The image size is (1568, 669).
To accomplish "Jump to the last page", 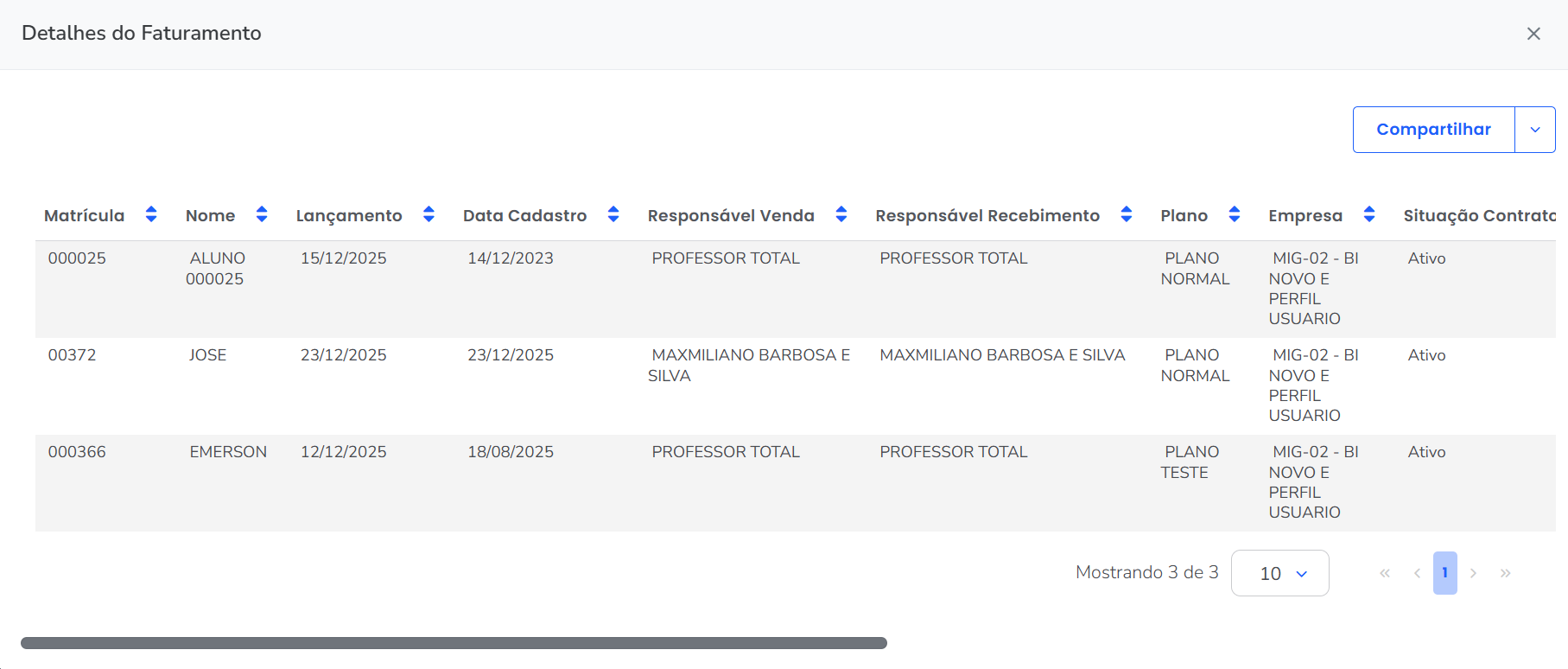I will pos(1506,573).
